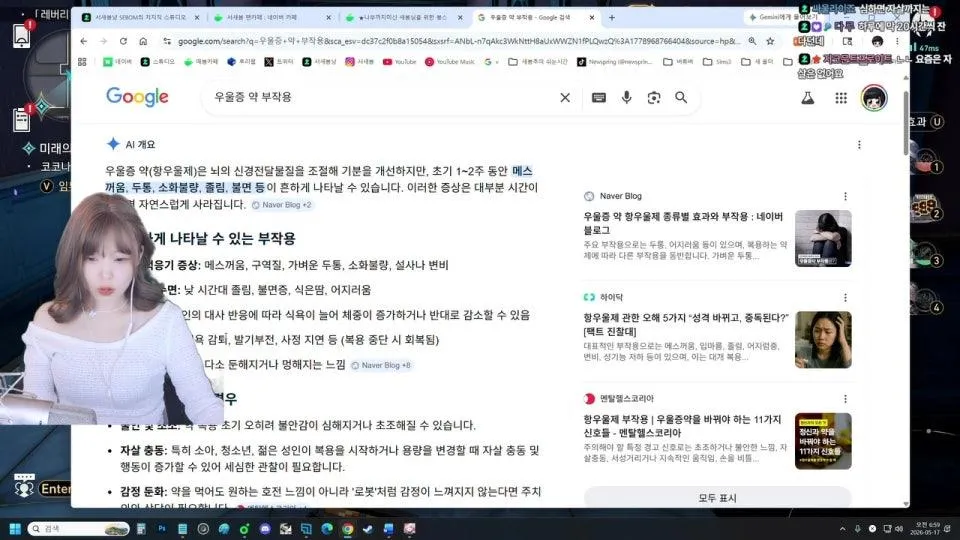Open the Twitter X bookmark
The height and width of the screenshot is (540, 960).
click(279, 62)
